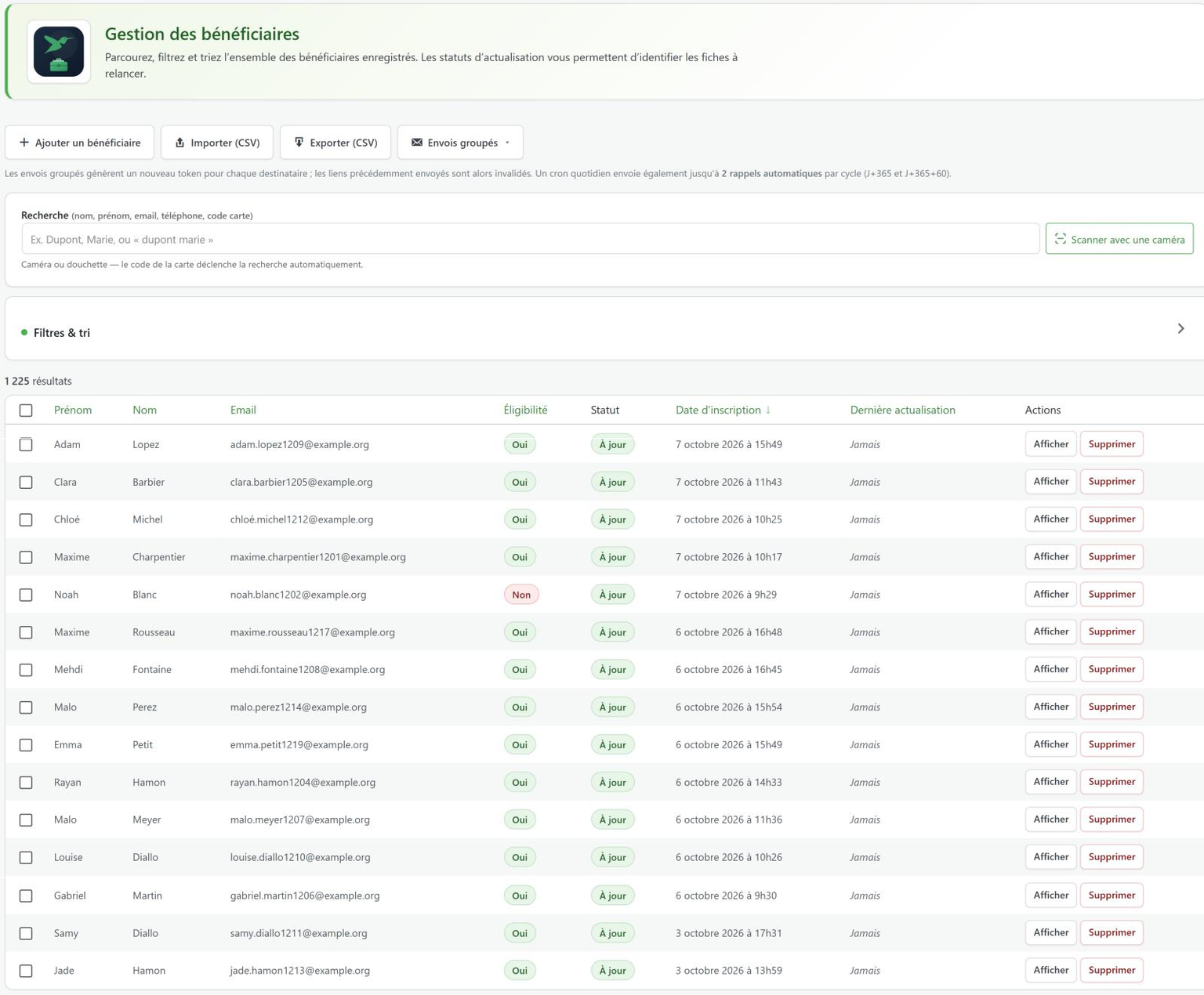
Task: Click the hummingbird app logo
Action: click(59, 52)
